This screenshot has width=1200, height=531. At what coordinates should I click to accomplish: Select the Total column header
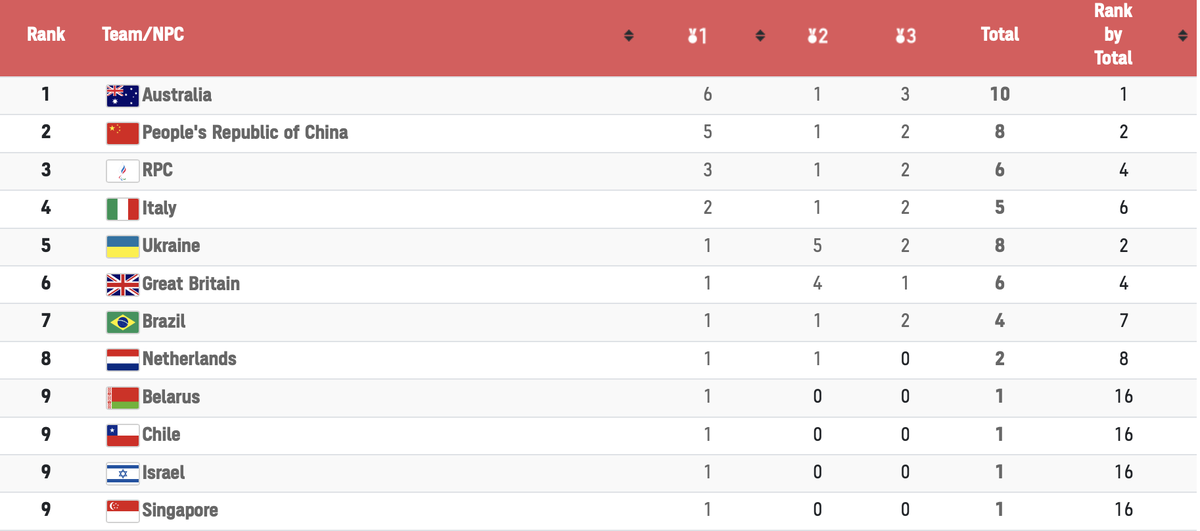coord(999,34)
